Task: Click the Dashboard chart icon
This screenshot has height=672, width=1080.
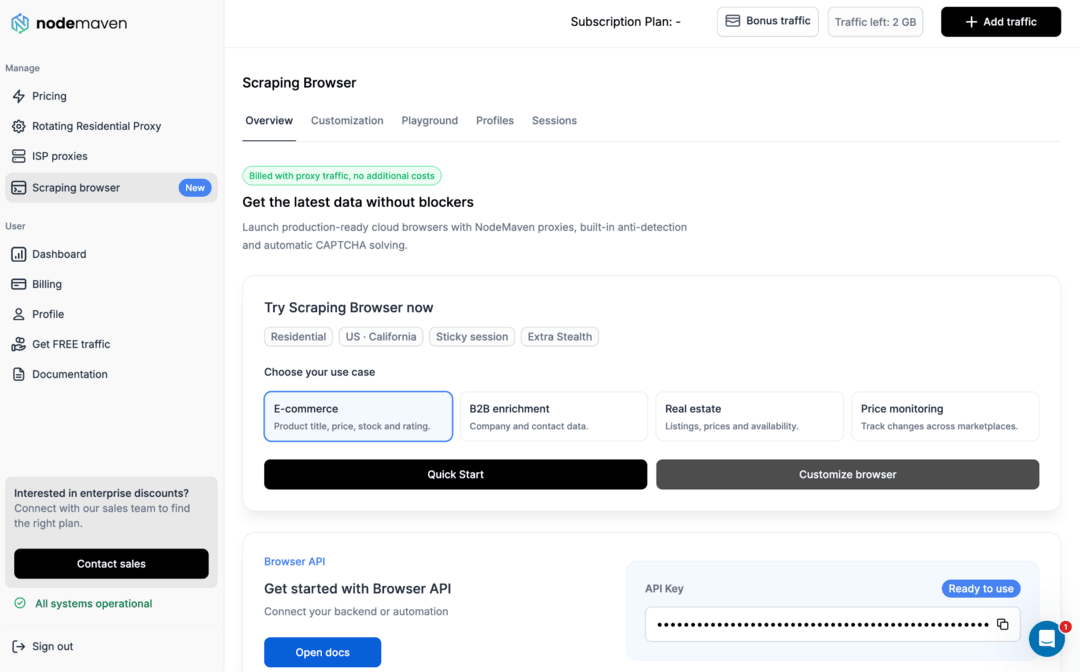Action: tap(19, 254)
